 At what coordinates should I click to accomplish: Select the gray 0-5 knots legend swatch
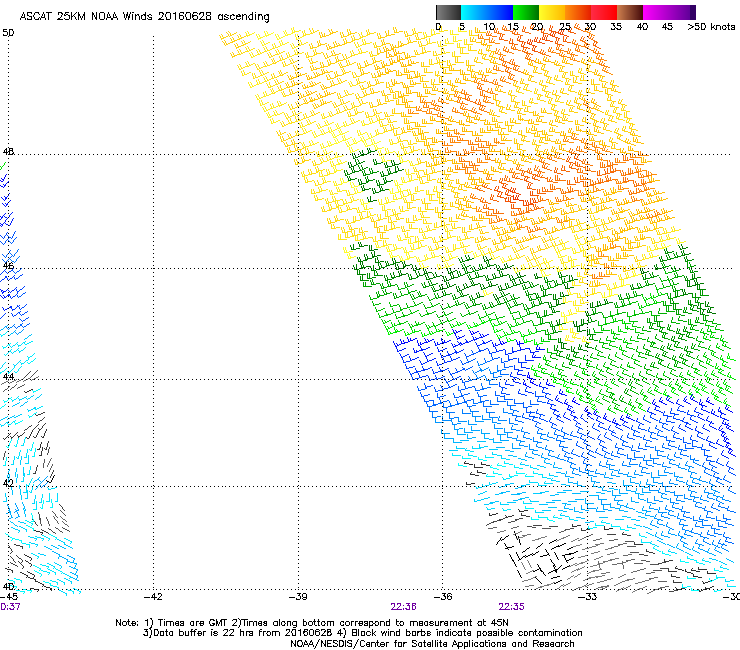coord(448,12)
